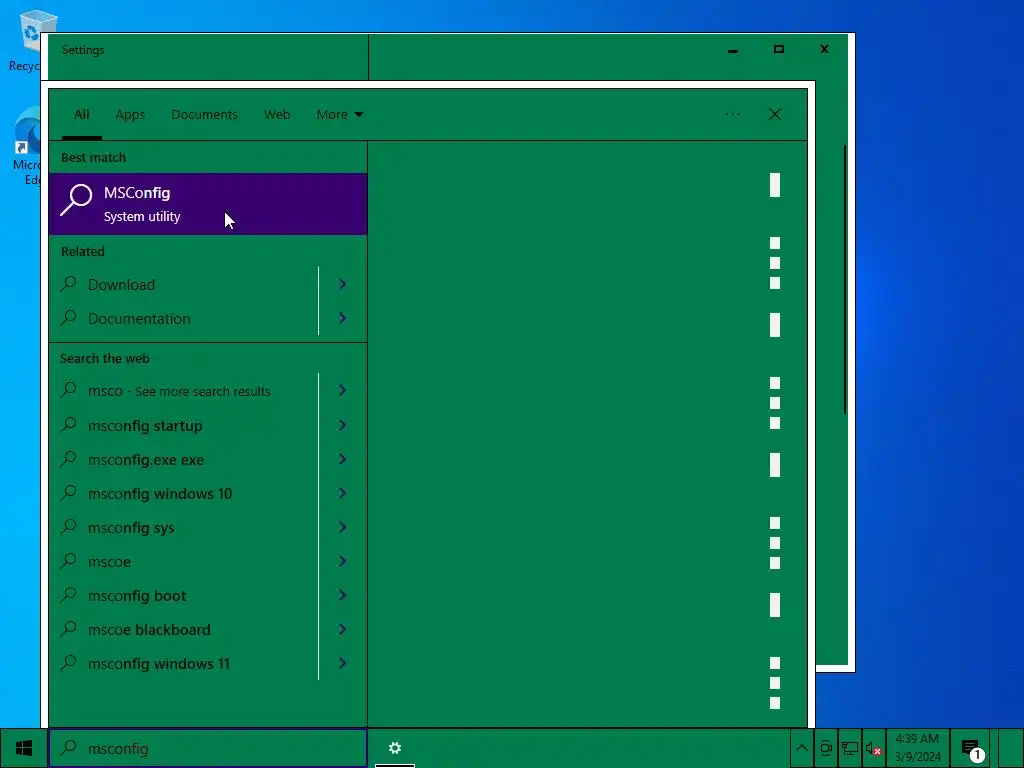Click the Microsoft Edge desktop shortcut
The width and height of the screenshot is (1024, 768).
(x=26, y=147)
